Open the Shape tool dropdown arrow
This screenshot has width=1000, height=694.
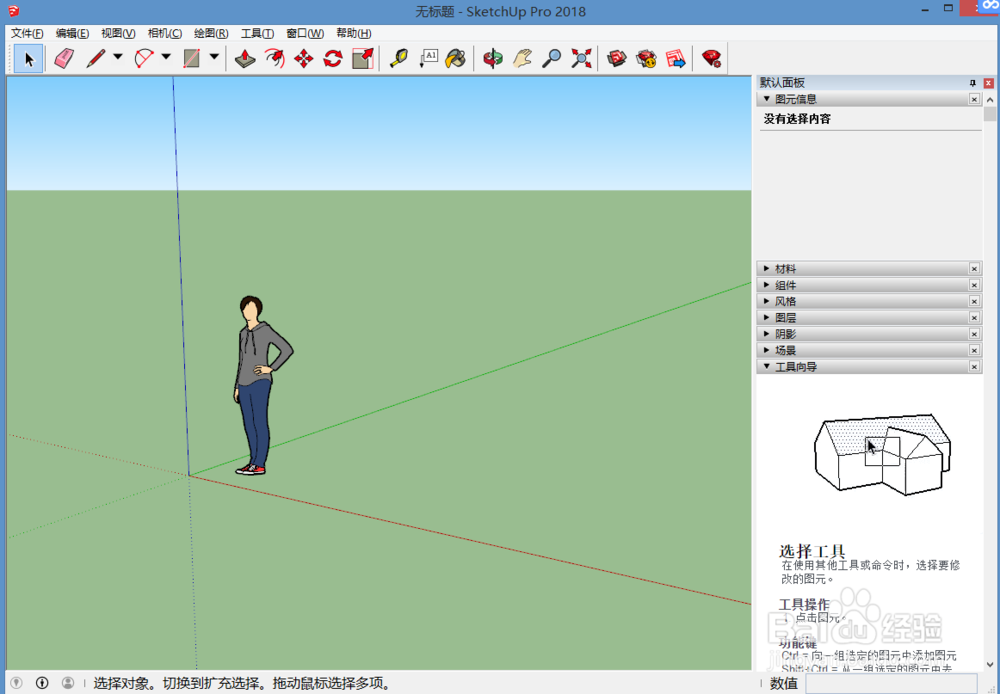[214, 57]
